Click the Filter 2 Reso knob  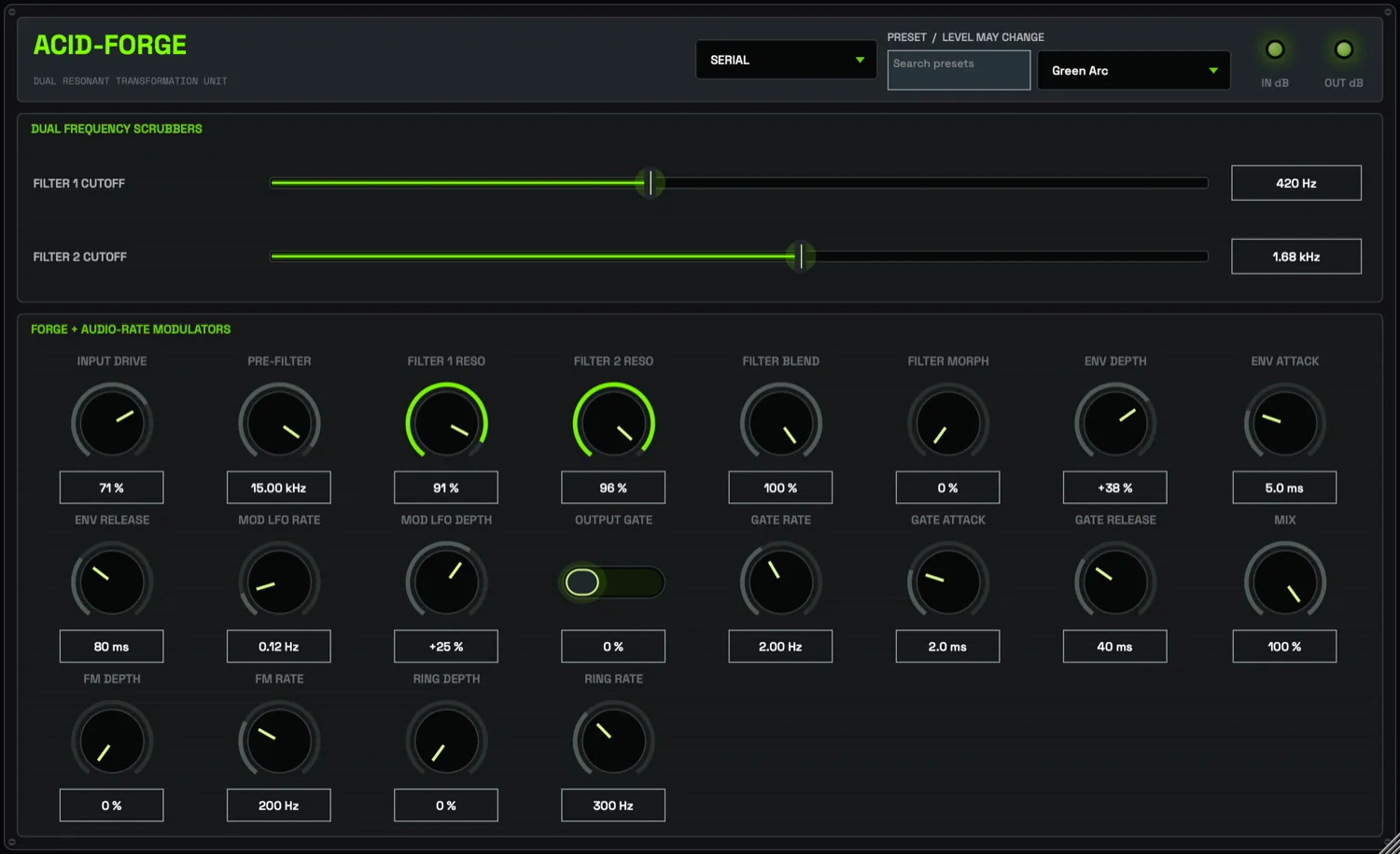click(x=613, y=423)
